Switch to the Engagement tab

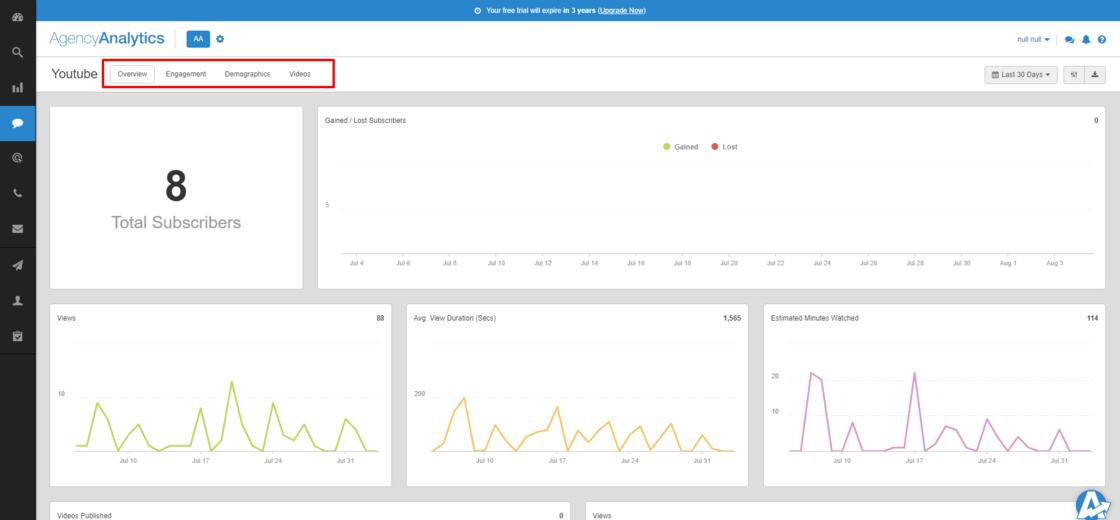point(186,74)
